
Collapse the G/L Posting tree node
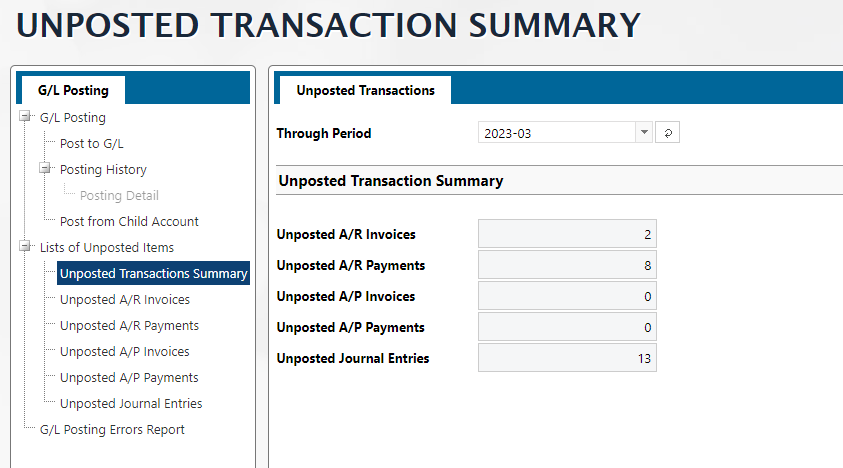(25, 117)
